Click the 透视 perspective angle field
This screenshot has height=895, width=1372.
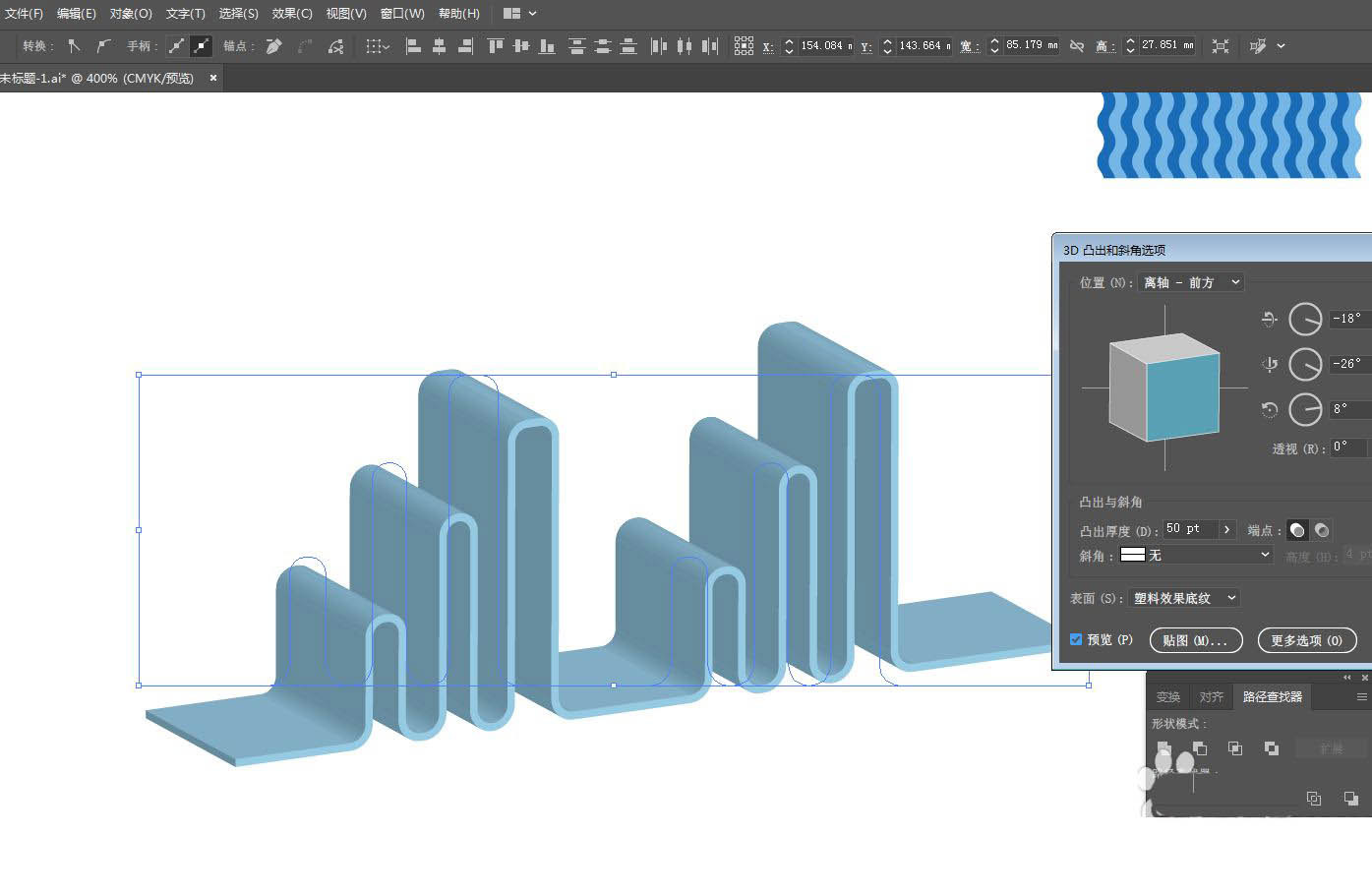point(1349,447)
